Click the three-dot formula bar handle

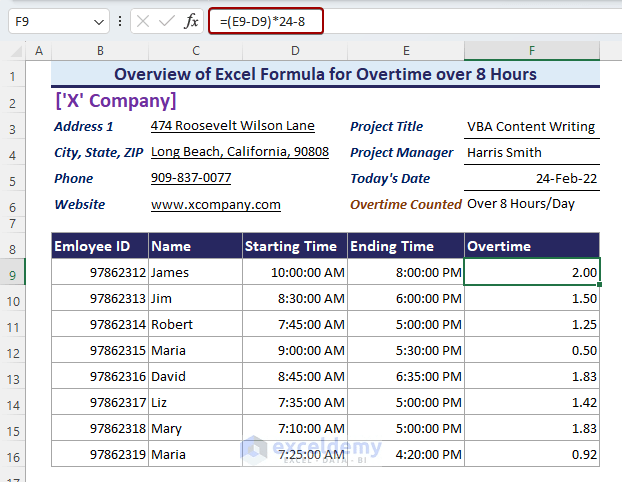click(x=120, y=21)
